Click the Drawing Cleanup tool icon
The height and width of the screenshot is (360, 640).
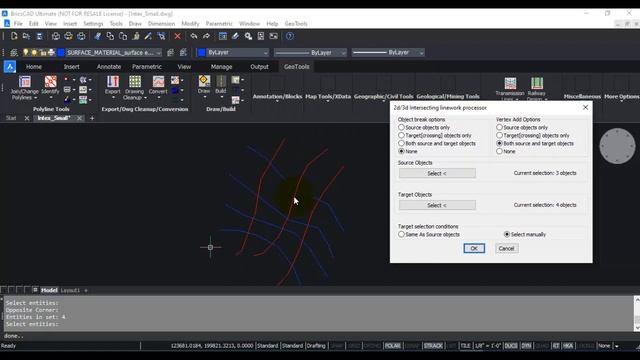(x=135, y=82)
